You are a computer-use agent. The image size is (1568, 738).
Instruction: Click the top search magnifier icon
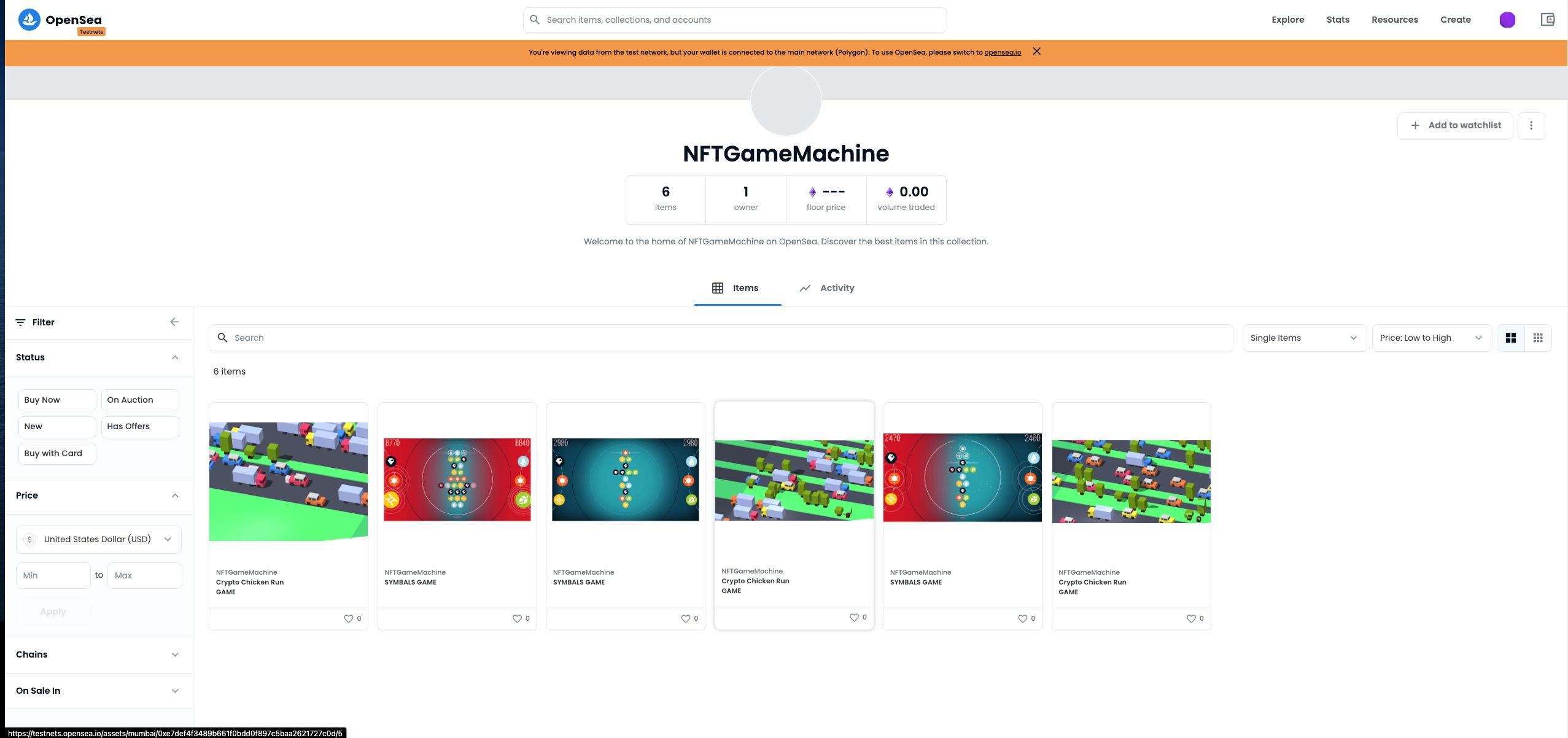[x=535, y=20]
